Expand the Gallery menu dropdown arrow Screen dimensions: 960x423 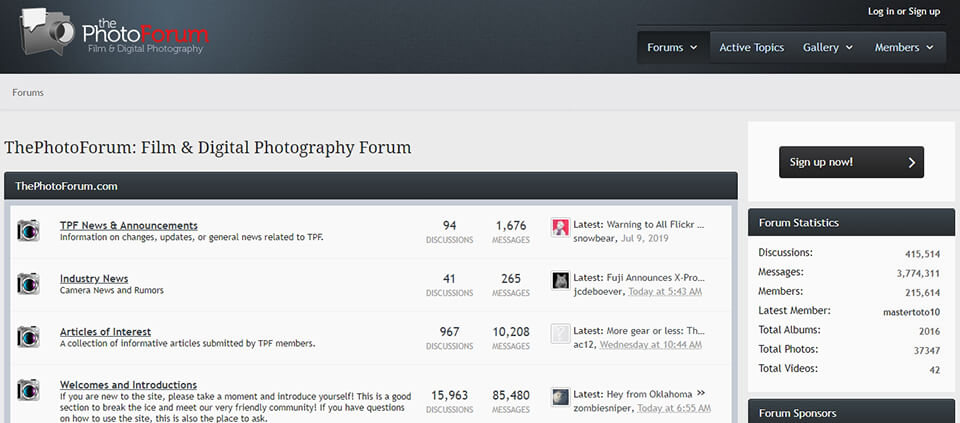point(849,47)
